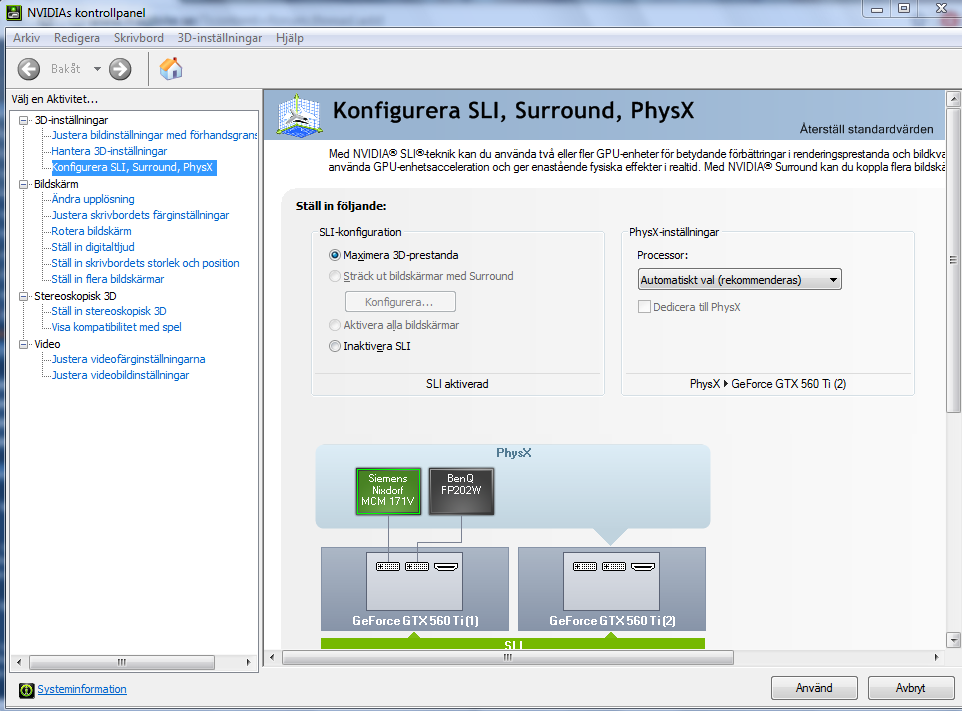Click the NVIDIA icon in title bar
962x711 pixels.
tap(14, 12)
